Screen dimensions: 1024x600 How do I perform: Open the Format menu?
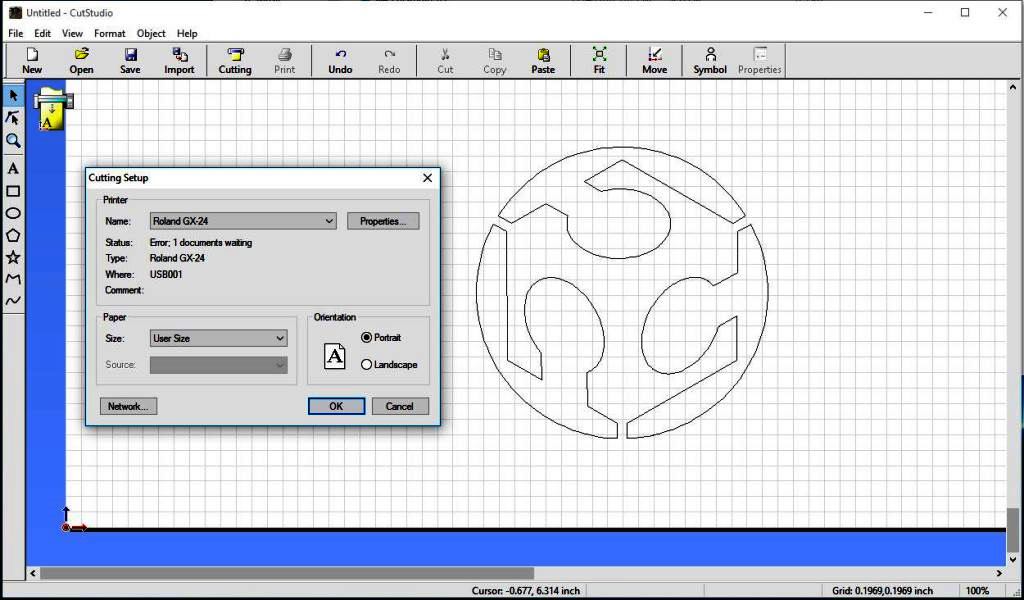pos(109,33)
